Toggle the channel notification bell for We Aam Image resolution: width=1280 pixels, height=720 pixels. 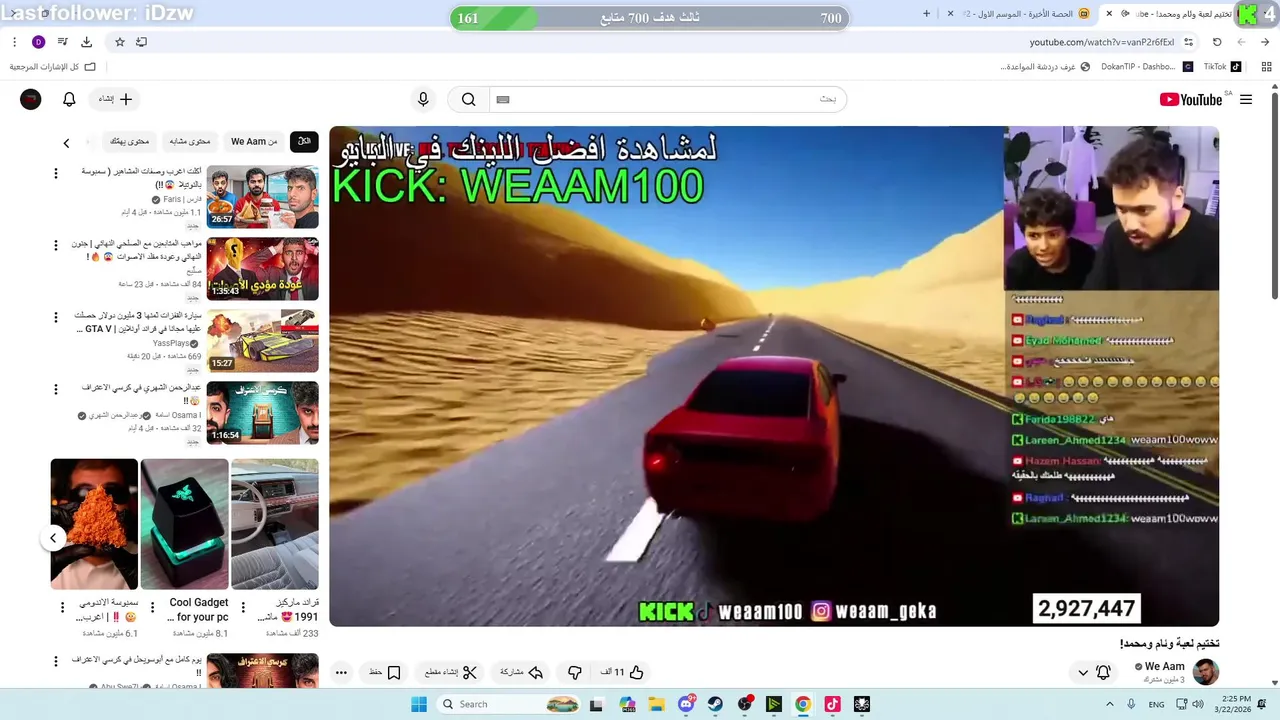1104,673
